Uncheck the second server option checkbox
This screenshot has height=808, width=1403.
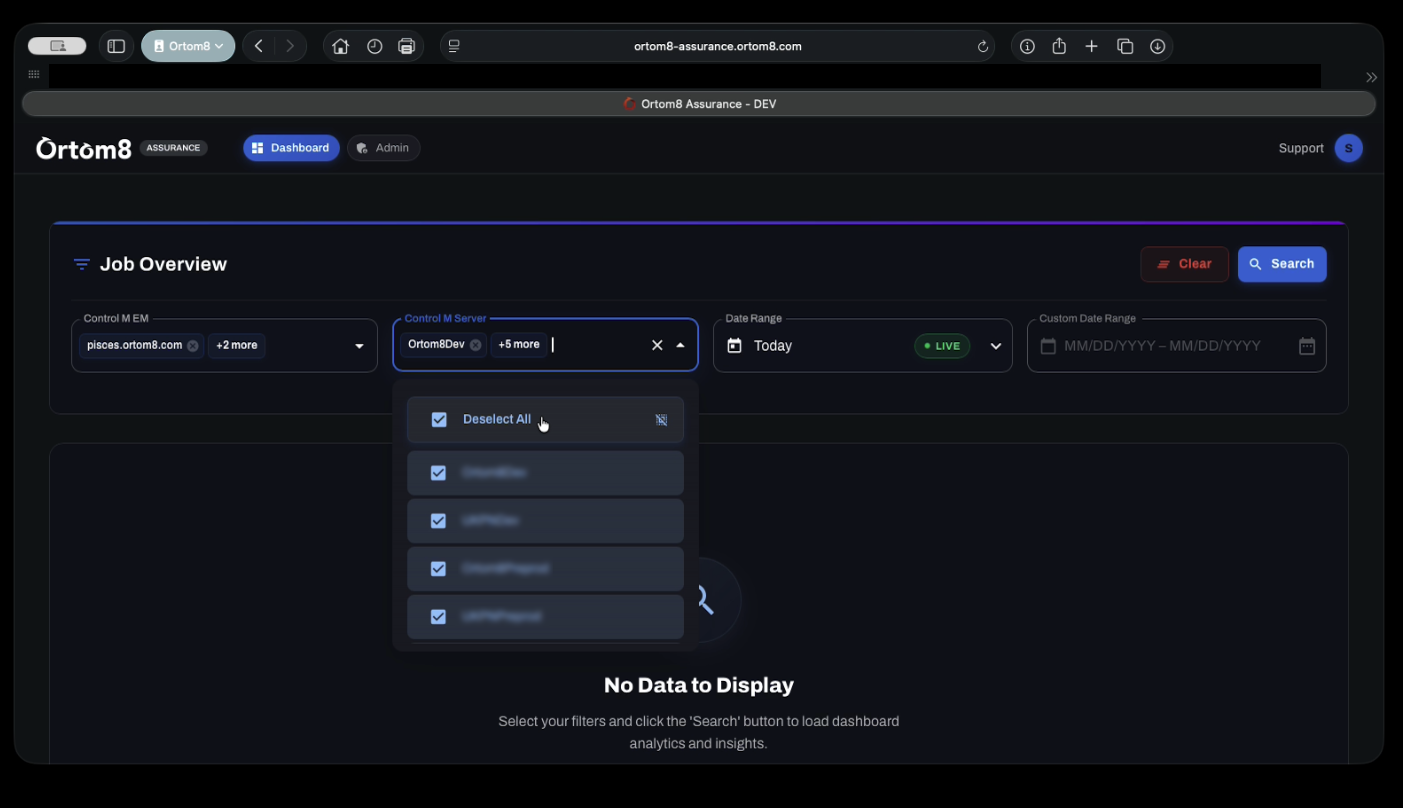[x=438, y=521]
